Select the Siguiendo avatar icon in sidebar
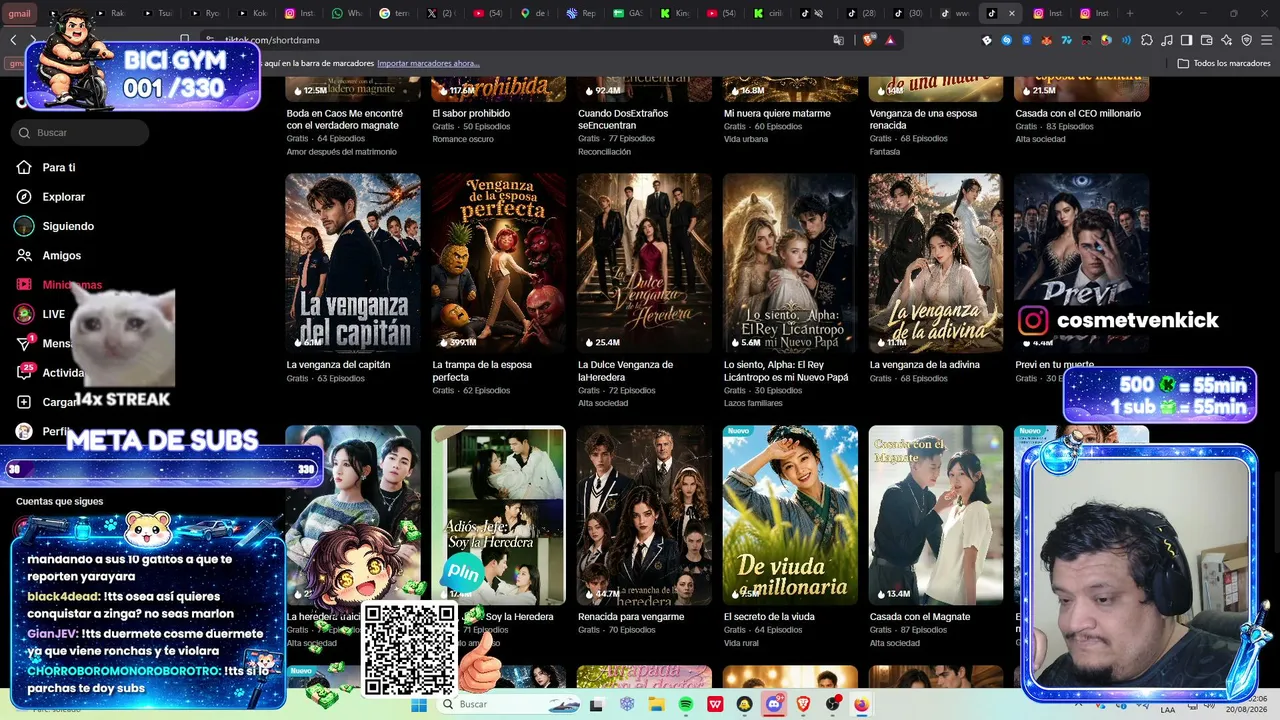This screenshot has height=720, width=1280. 24,226
